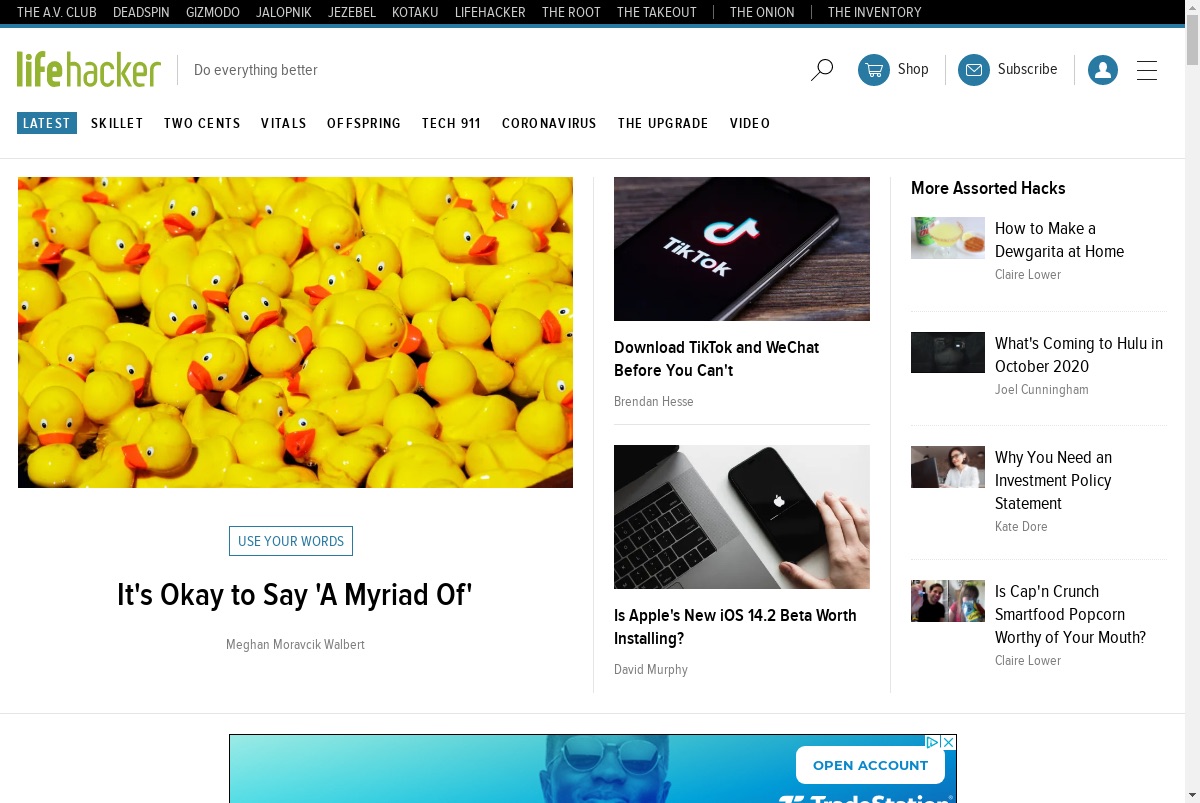Open the Video section

[750, 123]
